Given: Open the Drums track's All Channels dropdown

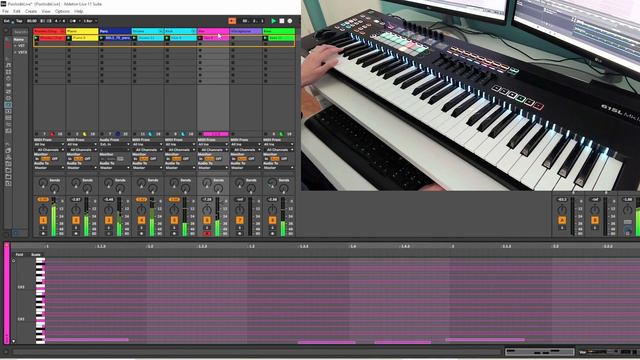Looking at the screenshot, I should 147,149.
